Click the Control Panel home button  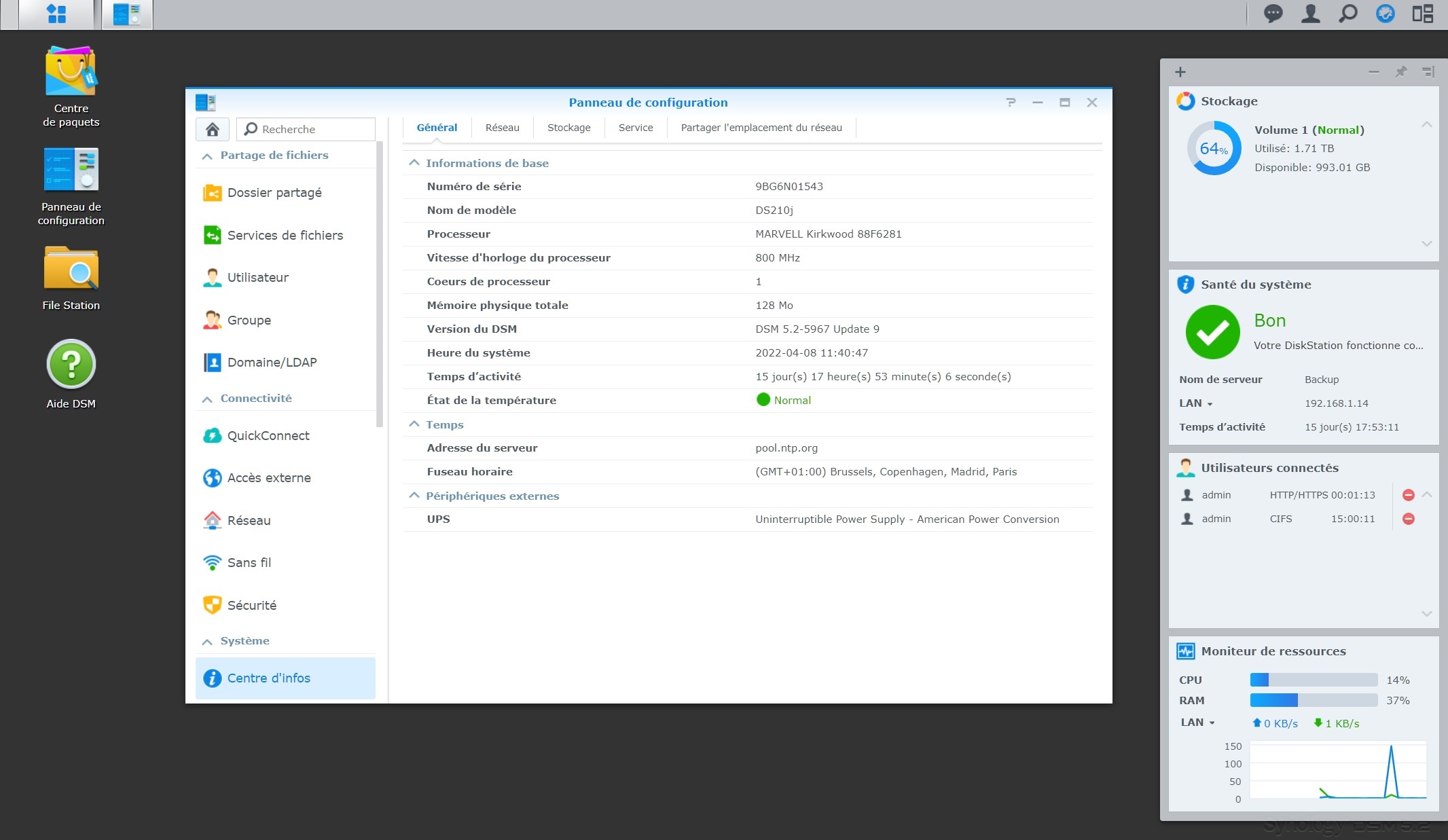pyautogui.click(x=213, y=129)
